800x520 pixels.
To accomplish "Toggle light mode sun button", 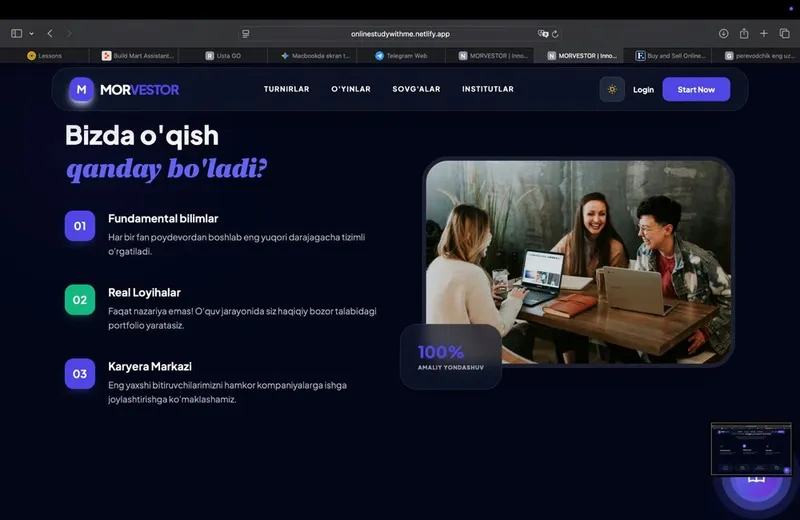I will pos(612,89).
